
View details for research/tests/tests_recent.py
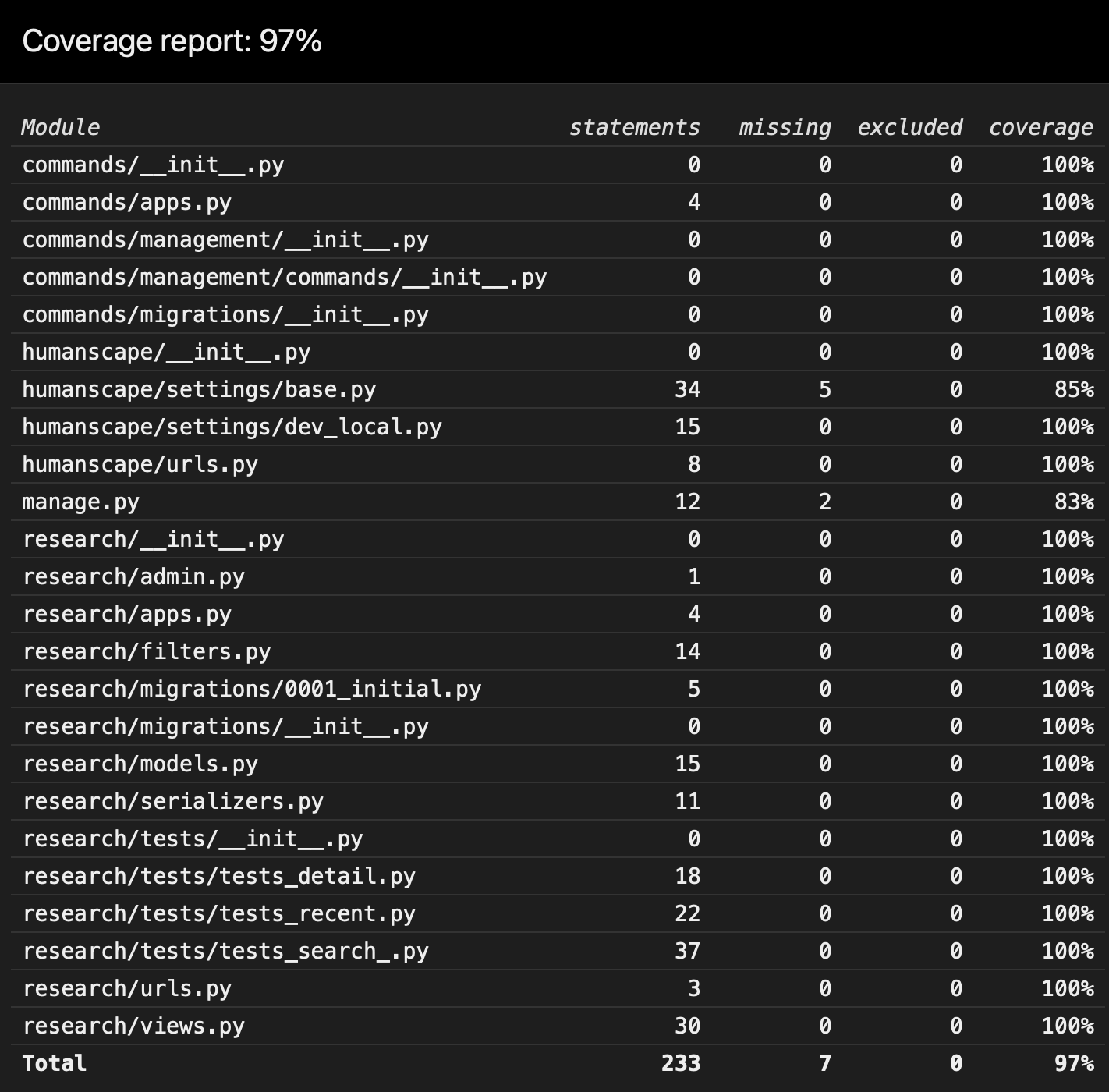pos(219,913)
